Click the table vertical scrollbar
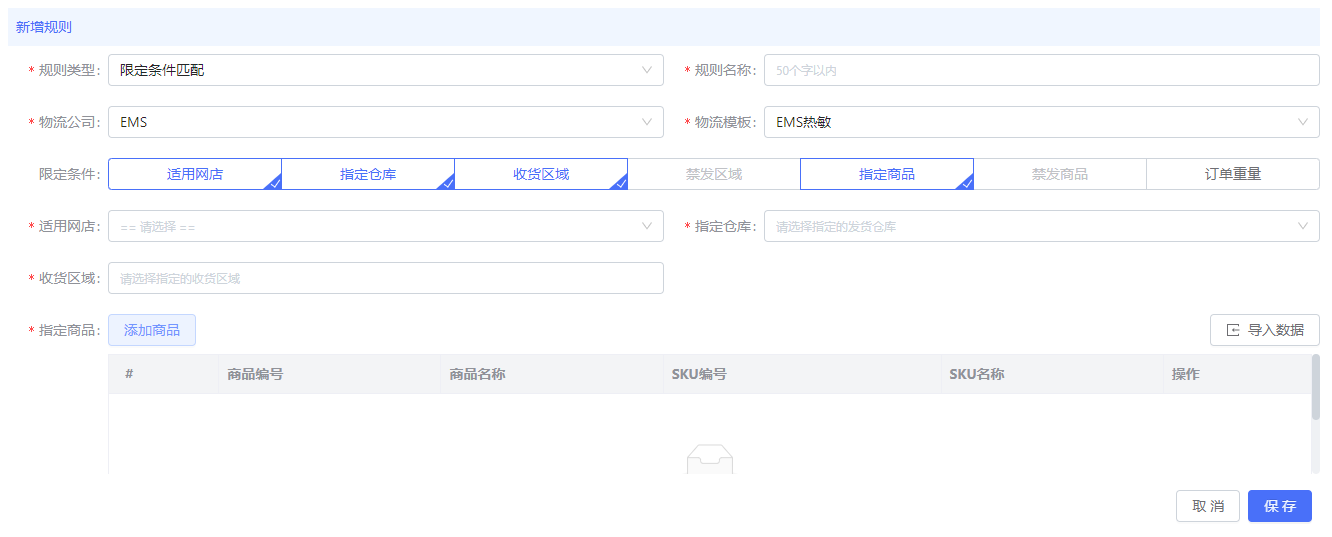Image resolution: width=1332 pixels, height=537 pixels. click(x=1315, y=386)
